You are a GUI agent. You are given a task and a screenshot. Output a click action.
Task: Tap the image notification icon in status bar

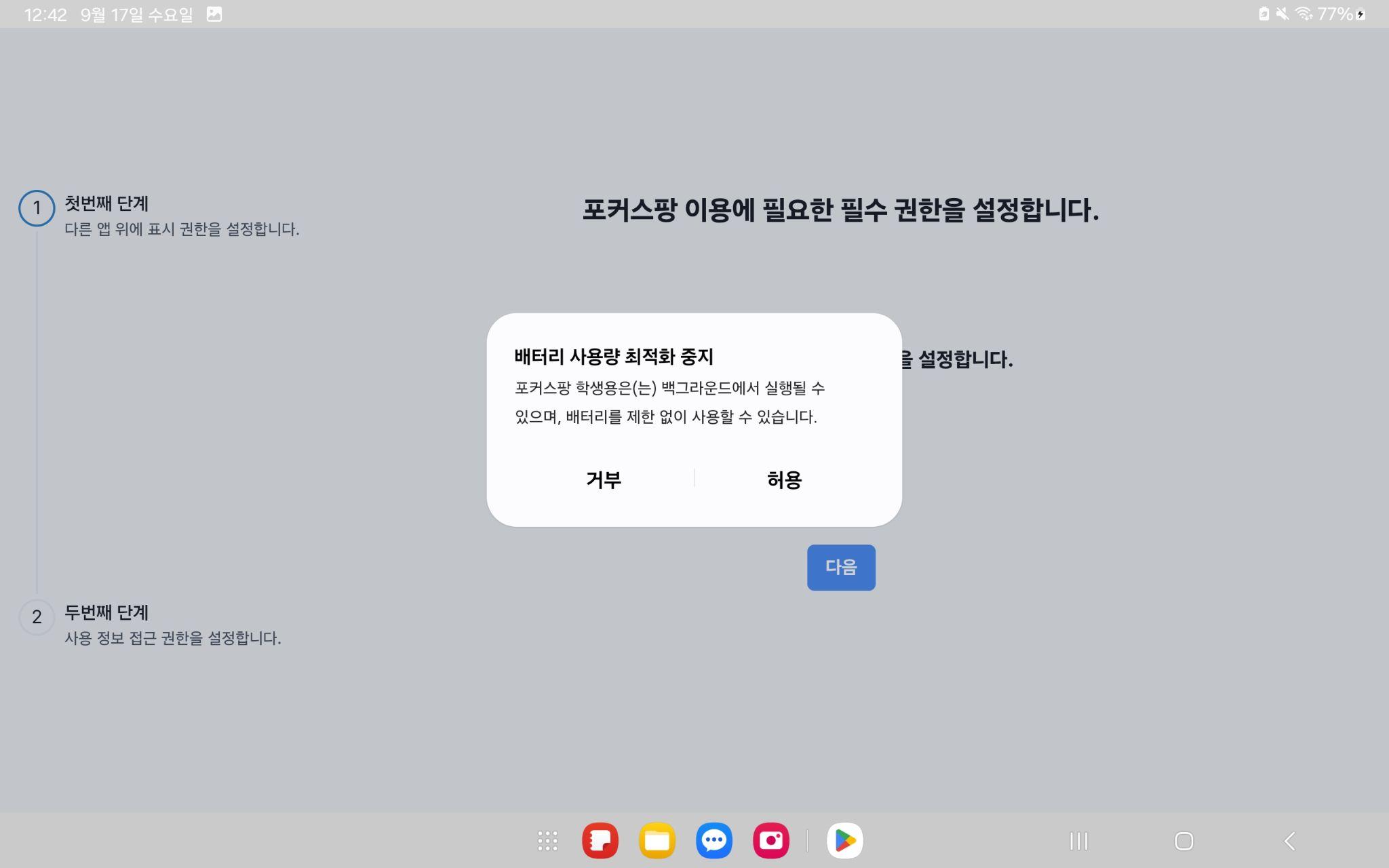click(x=214, y=14)
